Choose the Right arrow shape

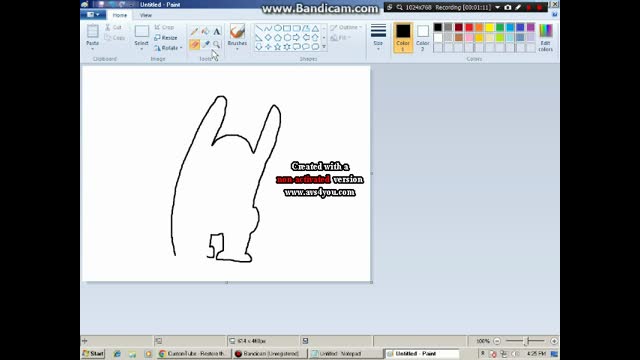[296, 38]
